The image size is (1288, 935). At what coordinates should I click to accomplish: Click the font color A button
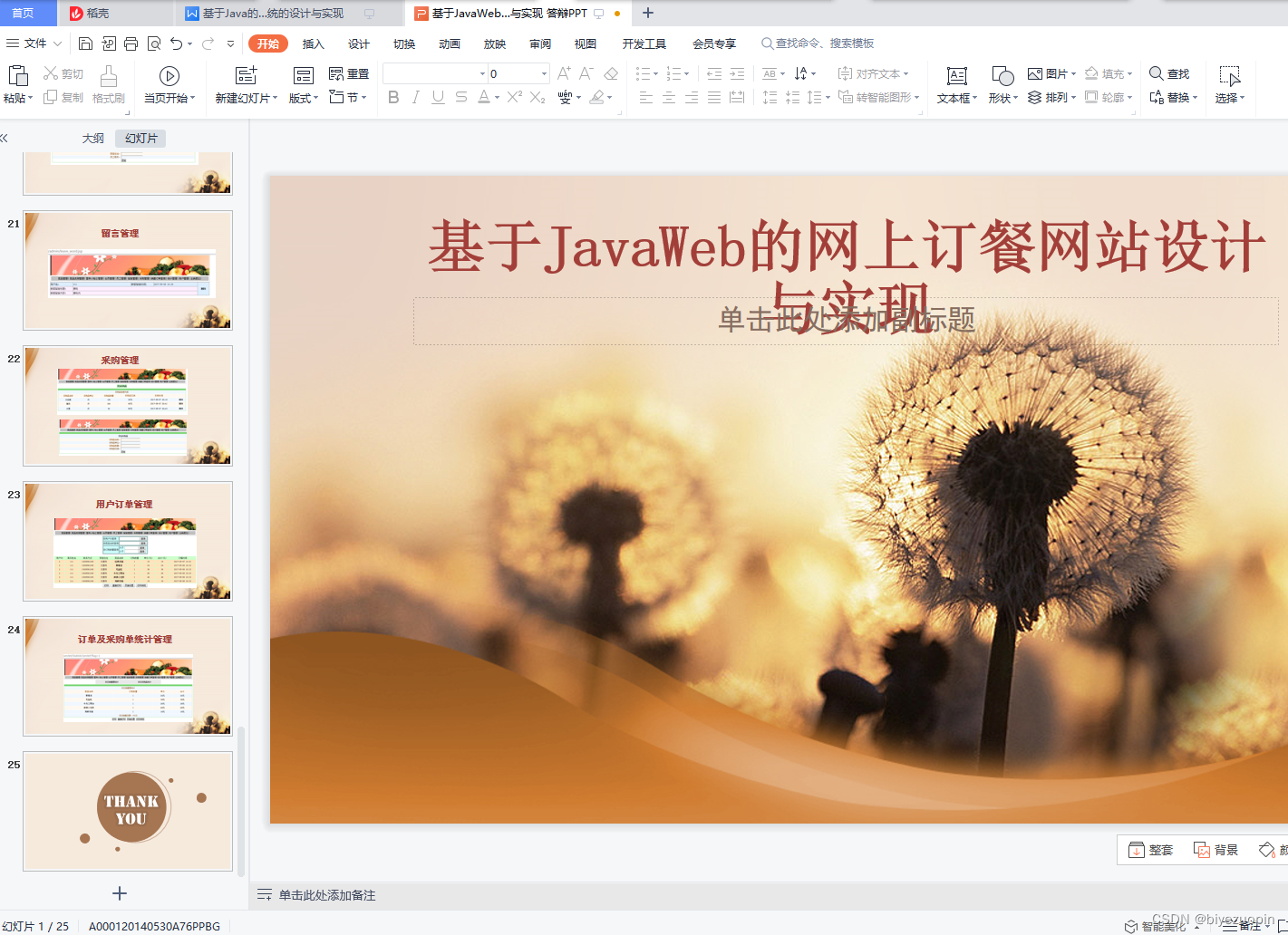[x=484, y=97]
